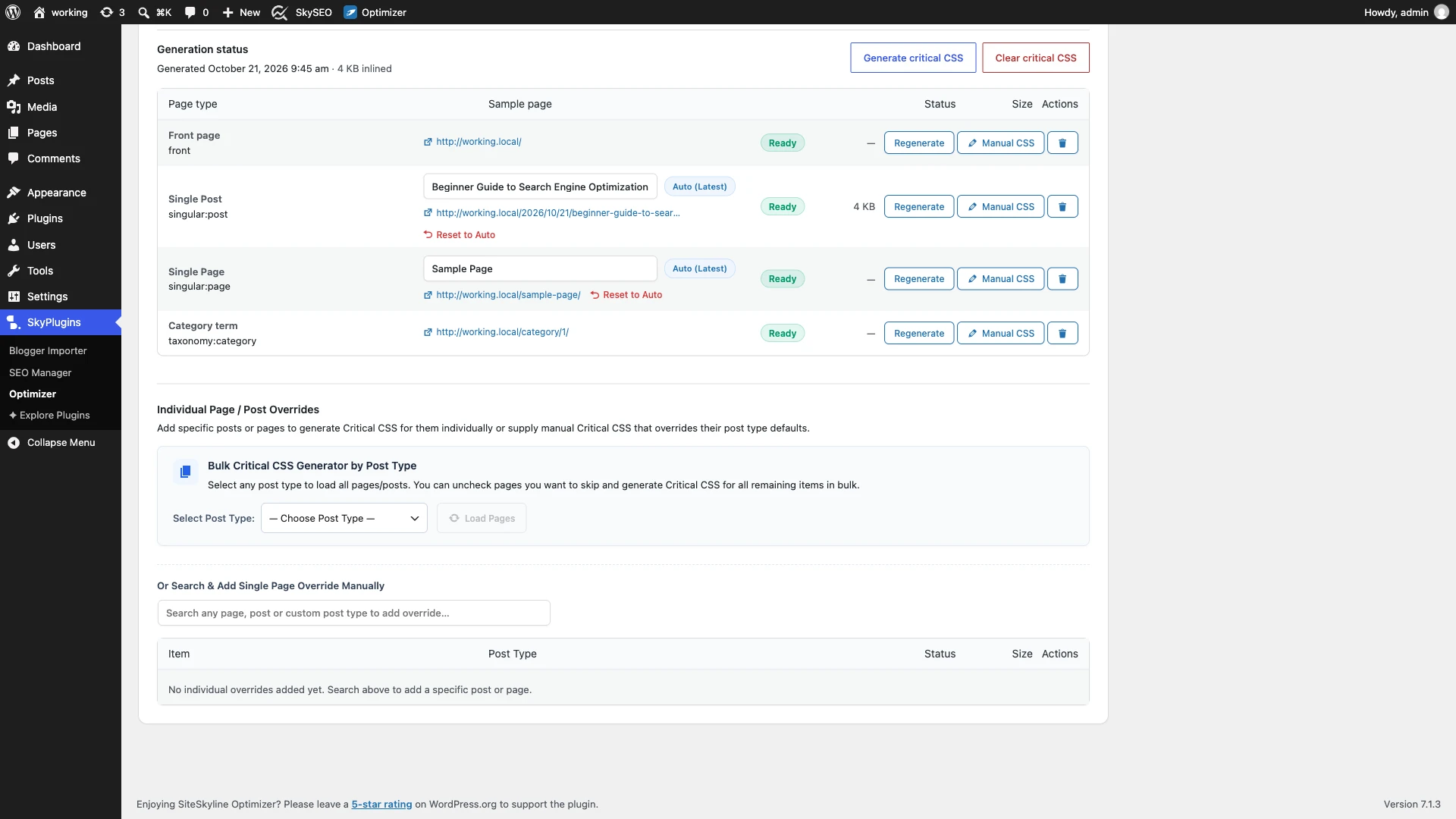Open external link icon for front page URL

pos(428,142)
